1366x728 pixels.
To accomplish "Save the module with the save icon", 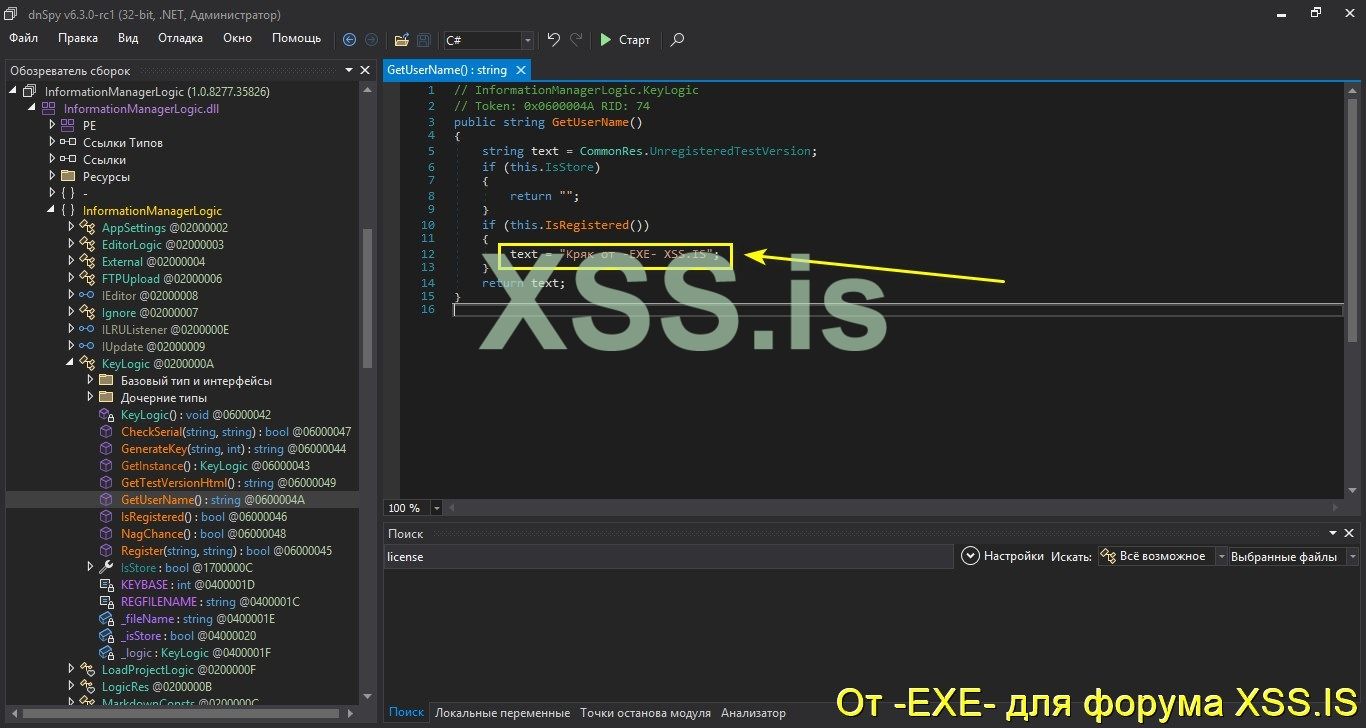I will (422, 40).
